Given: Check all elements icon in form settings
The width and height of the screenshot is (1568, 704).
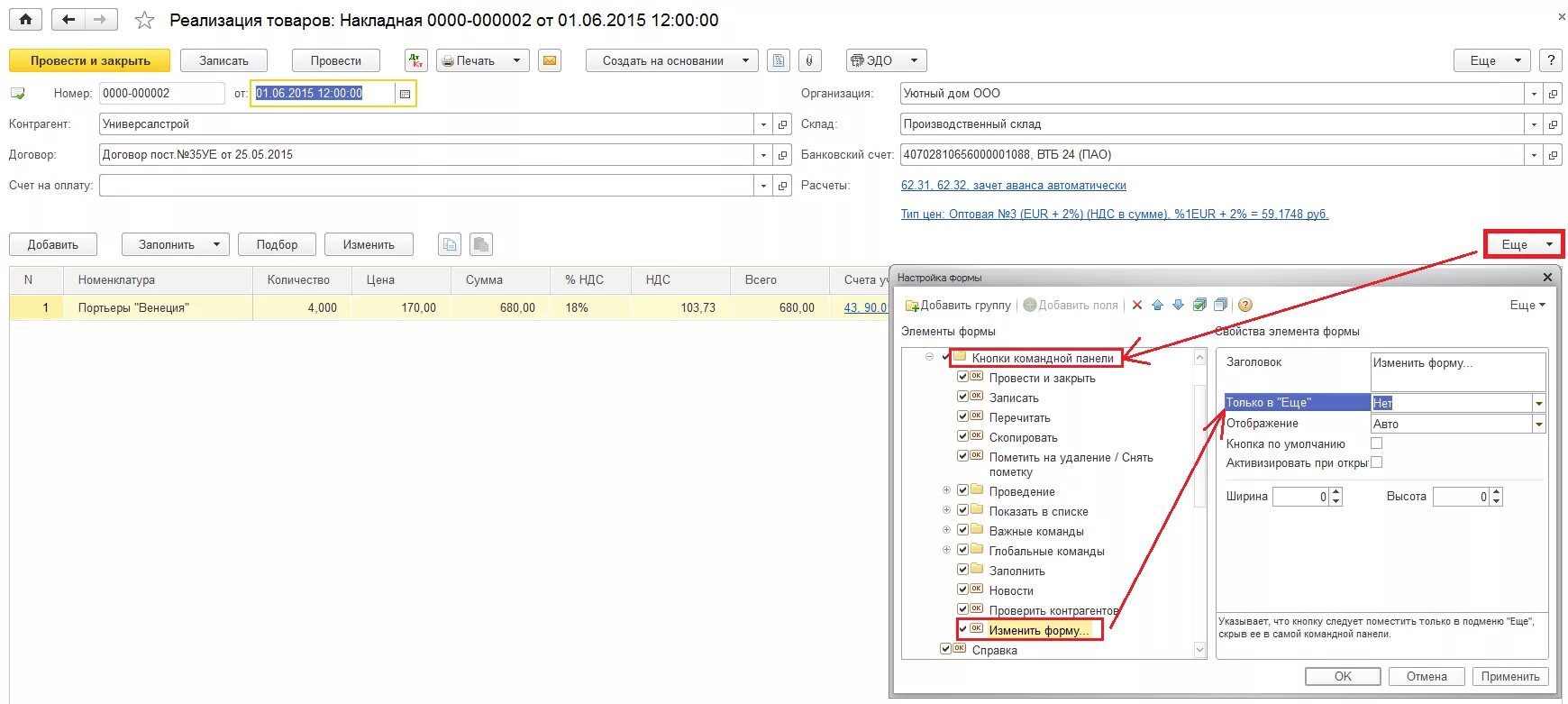Looking at the screenshot, I should tap(1199, 305).
